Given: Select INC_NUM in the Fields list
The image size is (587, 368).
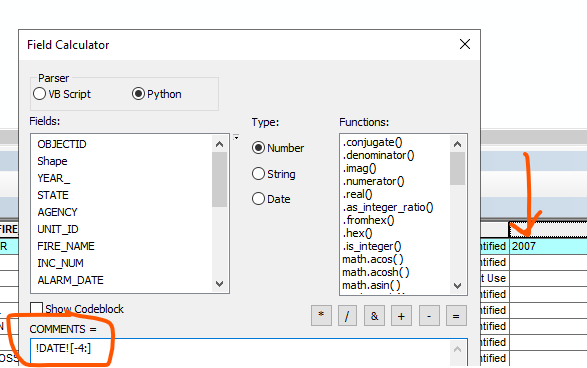Looking at the screenshot, I should coord(60,263).
